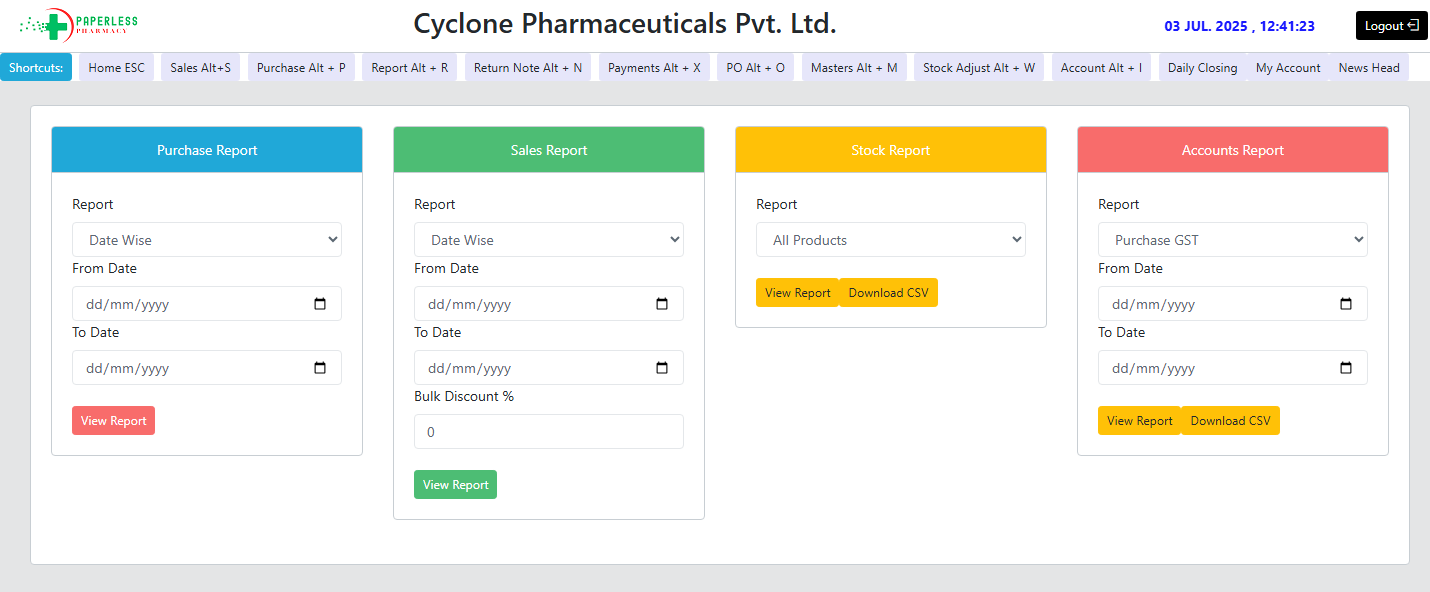Go to Sales Alt+S shortcut
The image size is (1430, 592).
(x=200, y=68)
